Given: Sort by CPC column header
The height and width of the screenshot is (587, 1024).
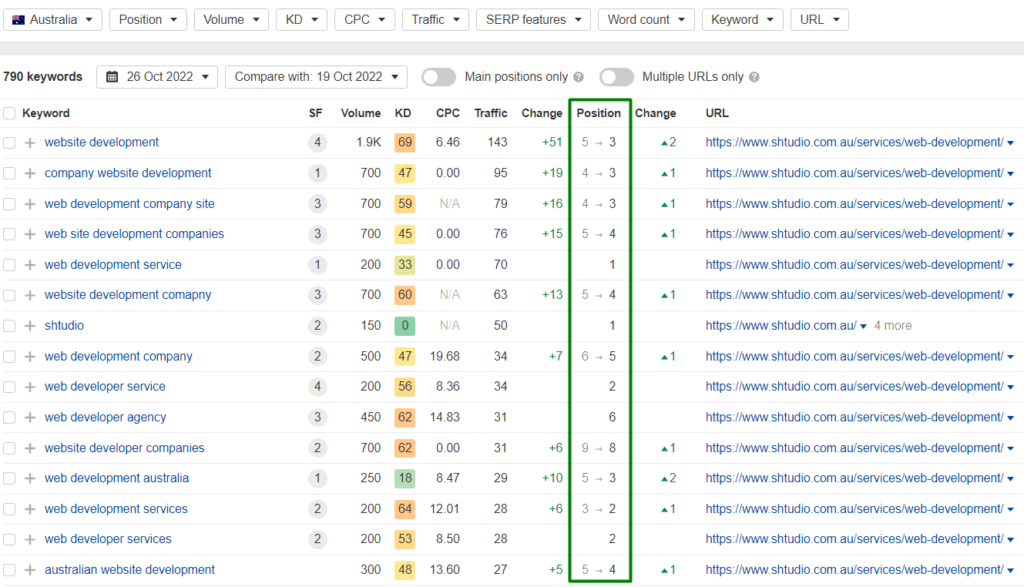Looking at the screenshot, I should pos(448,113).
